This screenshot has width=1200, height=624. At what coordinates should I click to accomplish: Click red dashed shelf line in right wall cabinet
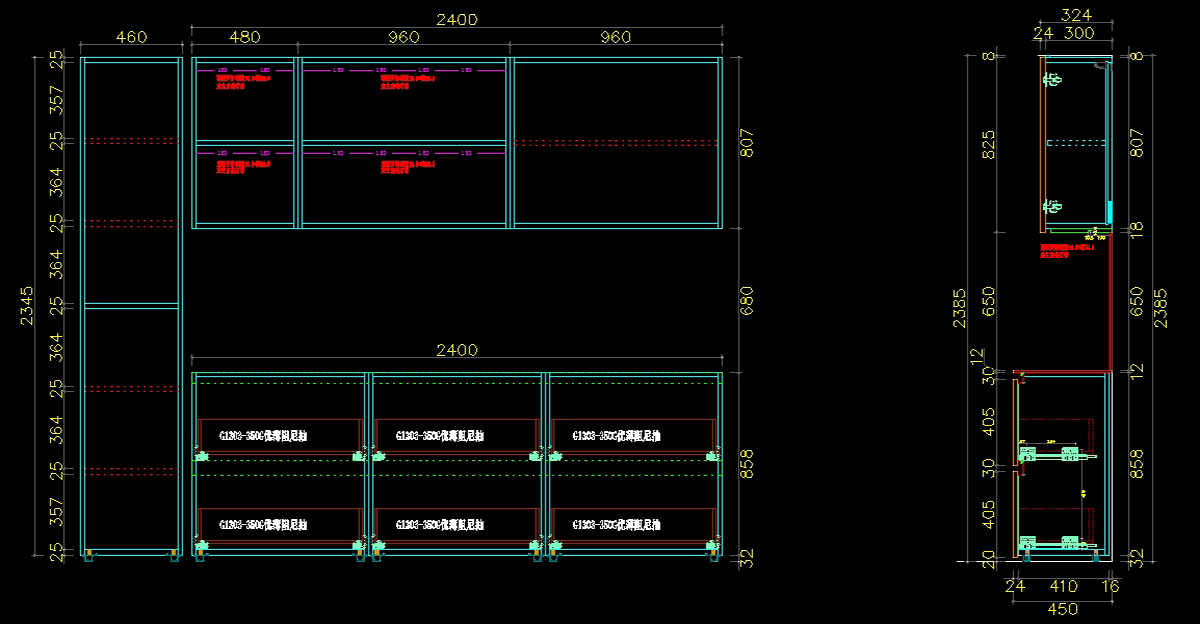click(x=616, y=143)
